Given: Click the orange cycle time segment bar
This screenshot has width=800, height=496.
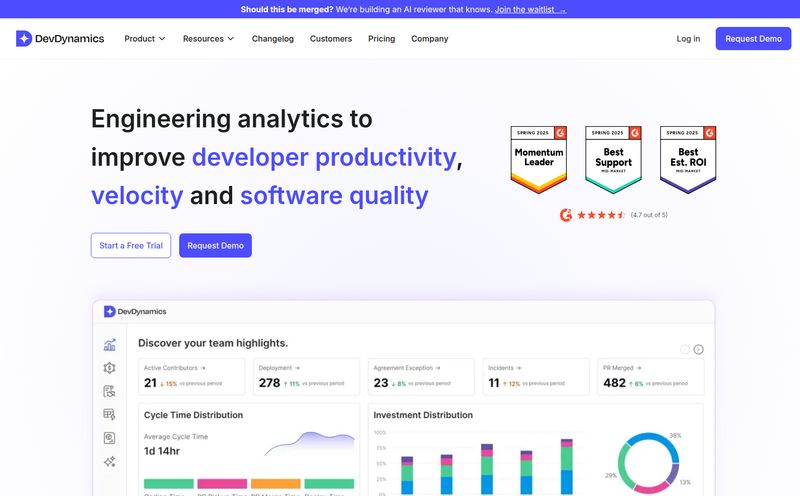Looking at the screenshot, I should coord(276,483).
